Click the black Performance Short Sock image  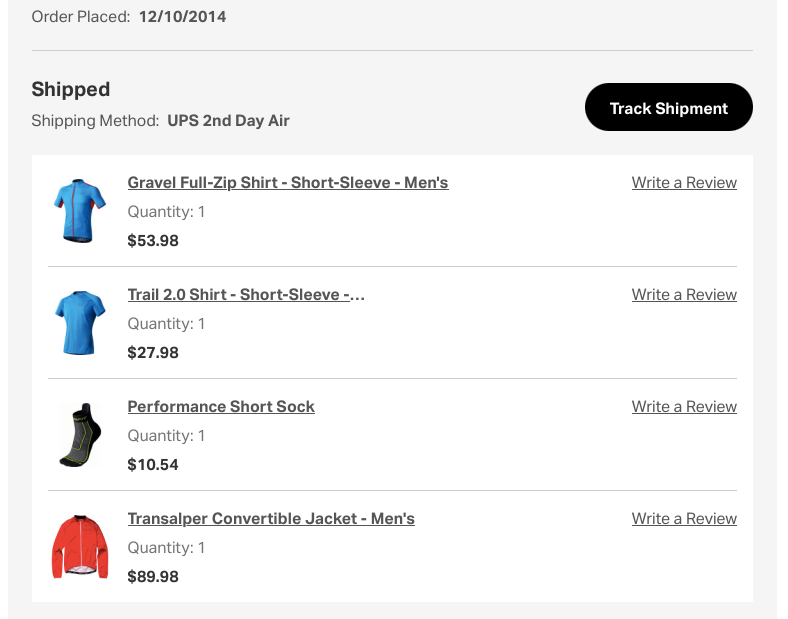coord(79,434)
